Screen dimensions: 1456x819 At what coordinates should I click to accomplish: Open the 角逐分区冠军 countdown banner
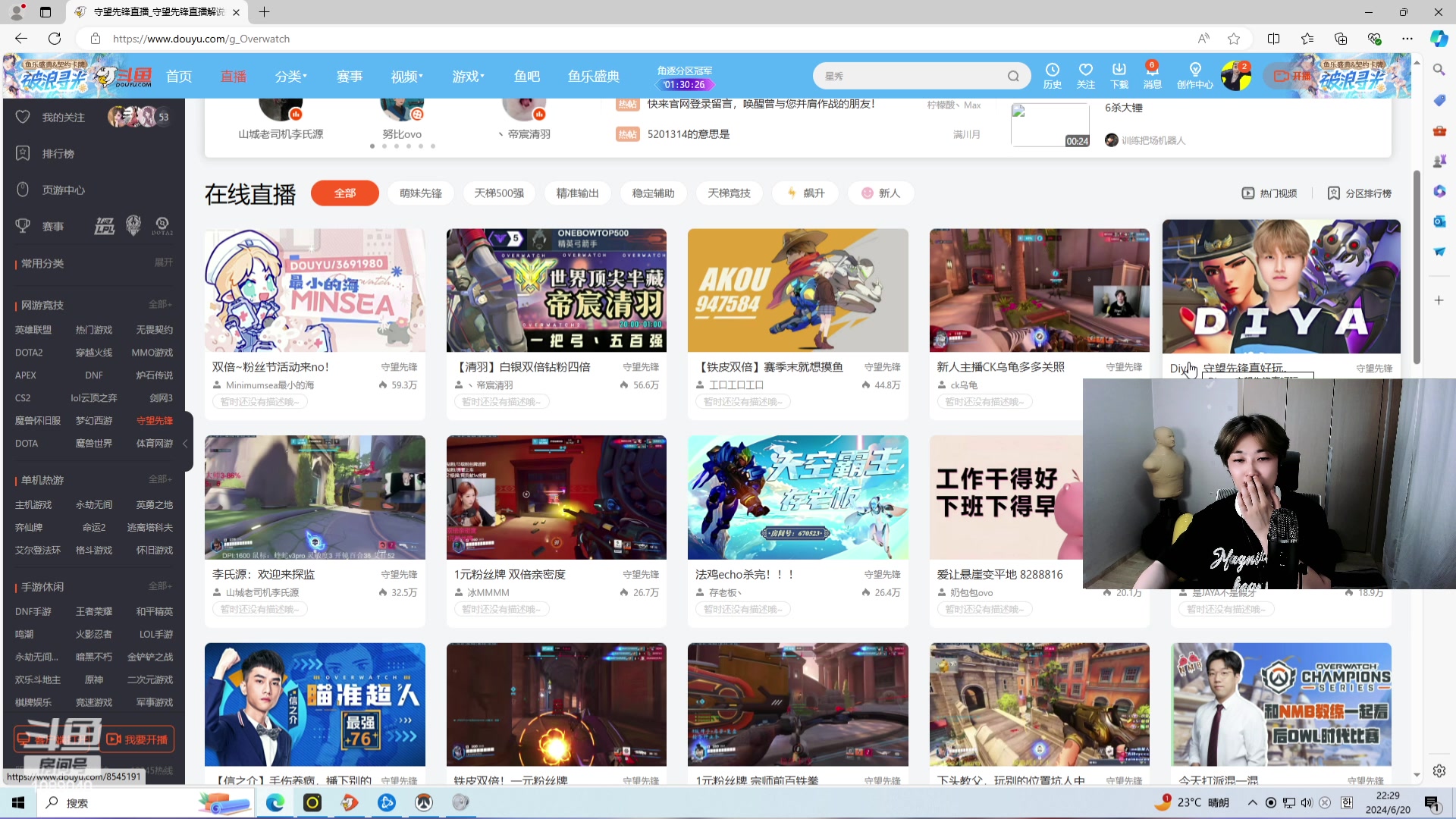(x=685, y=77)
